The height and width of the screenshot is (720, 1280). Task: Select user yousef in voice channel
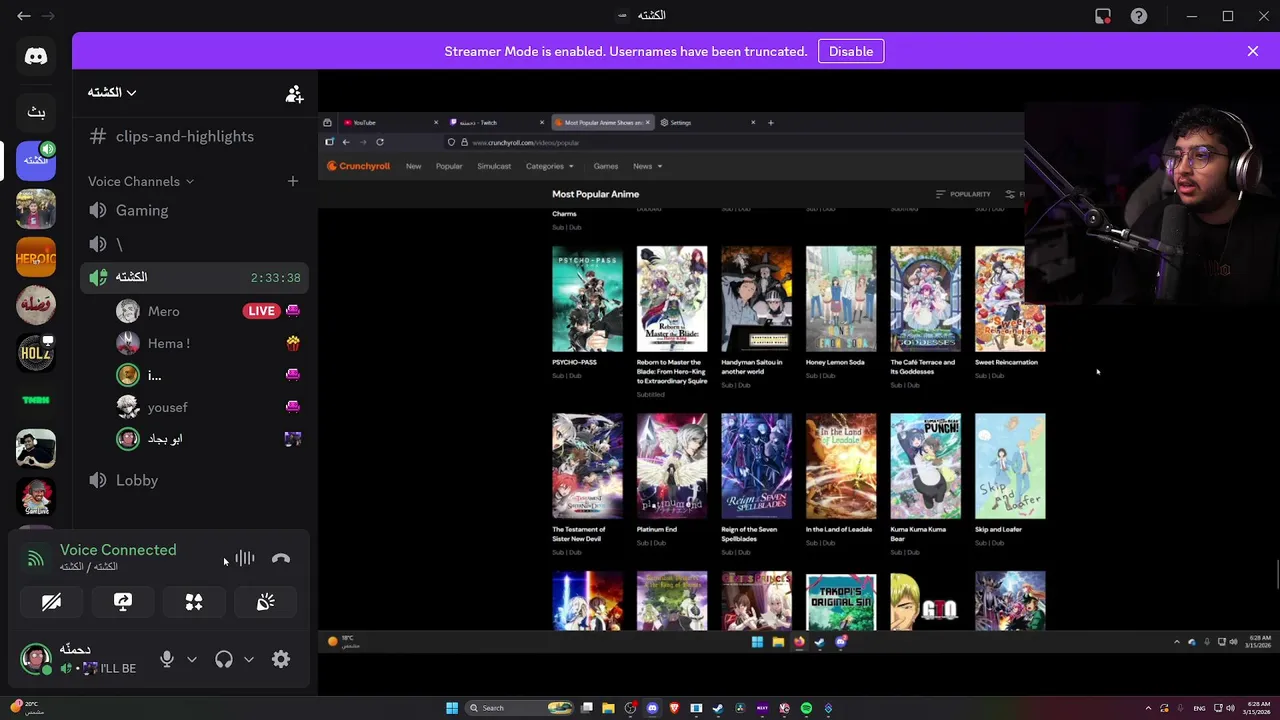click(x=208, y=407)
